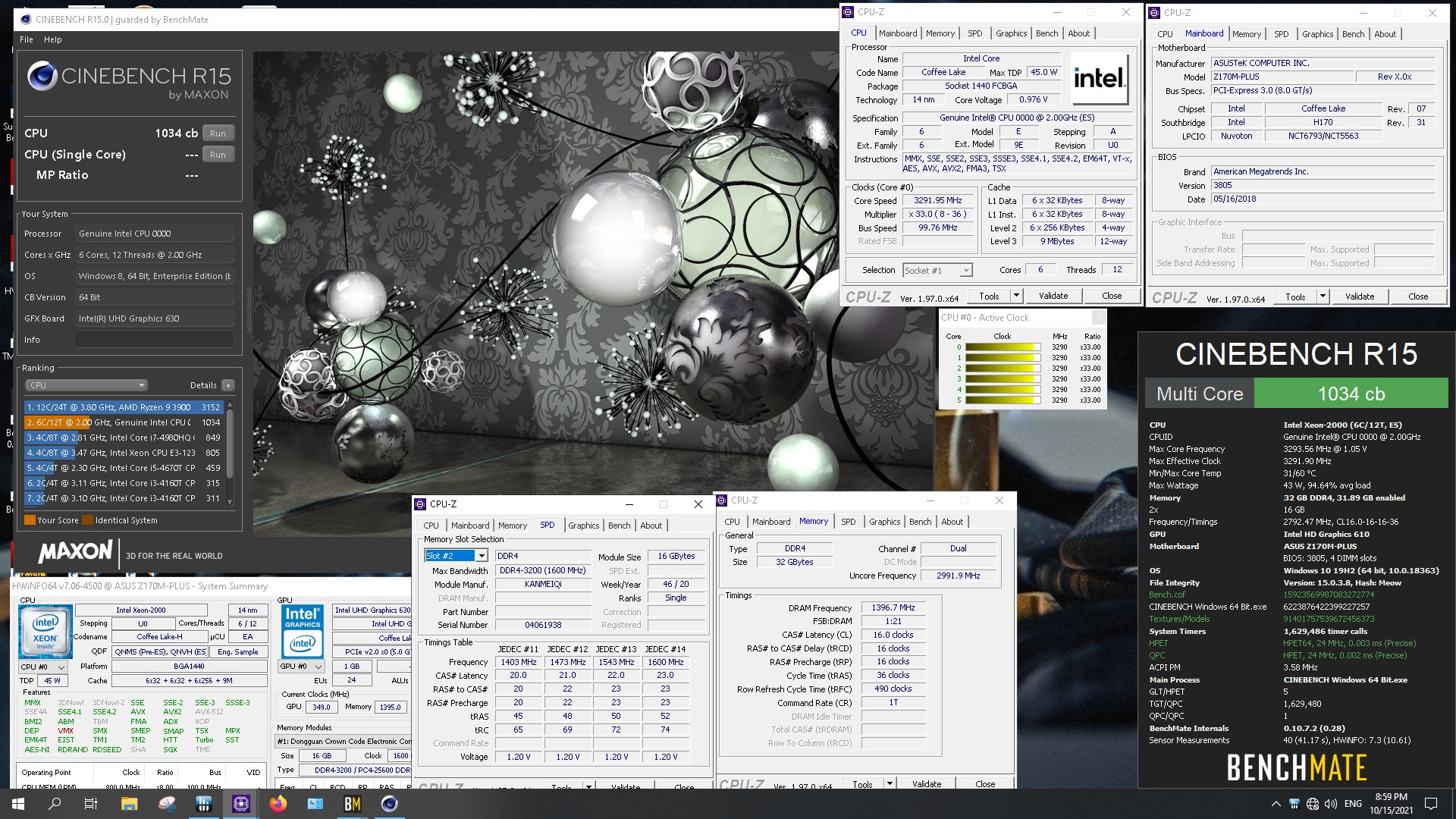Image resolution: width=1456 pixels, height=819 pixels.
Task: Click the ENG language indicator
Action: pyautogui.click(x=1353, y=804)
